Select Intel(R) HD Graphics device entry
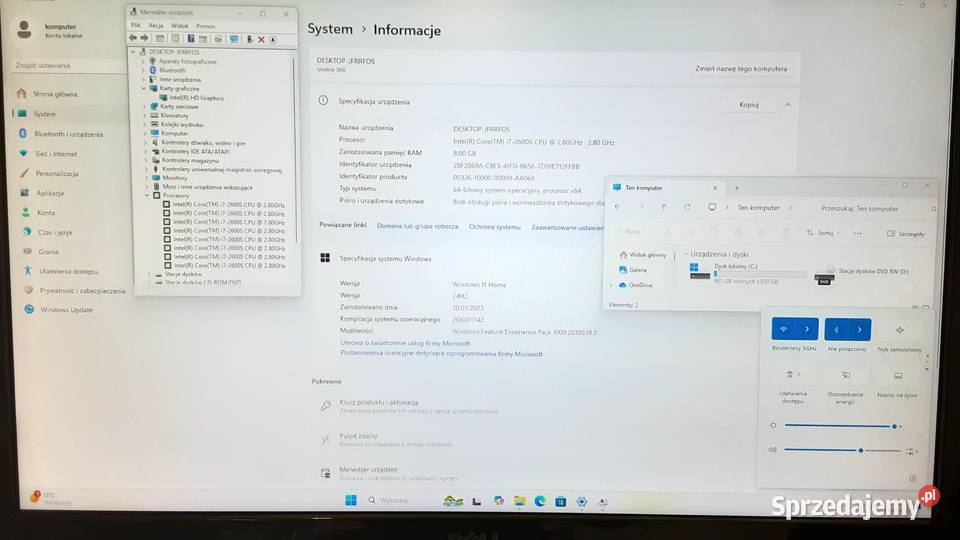 (x=196, y=98)
